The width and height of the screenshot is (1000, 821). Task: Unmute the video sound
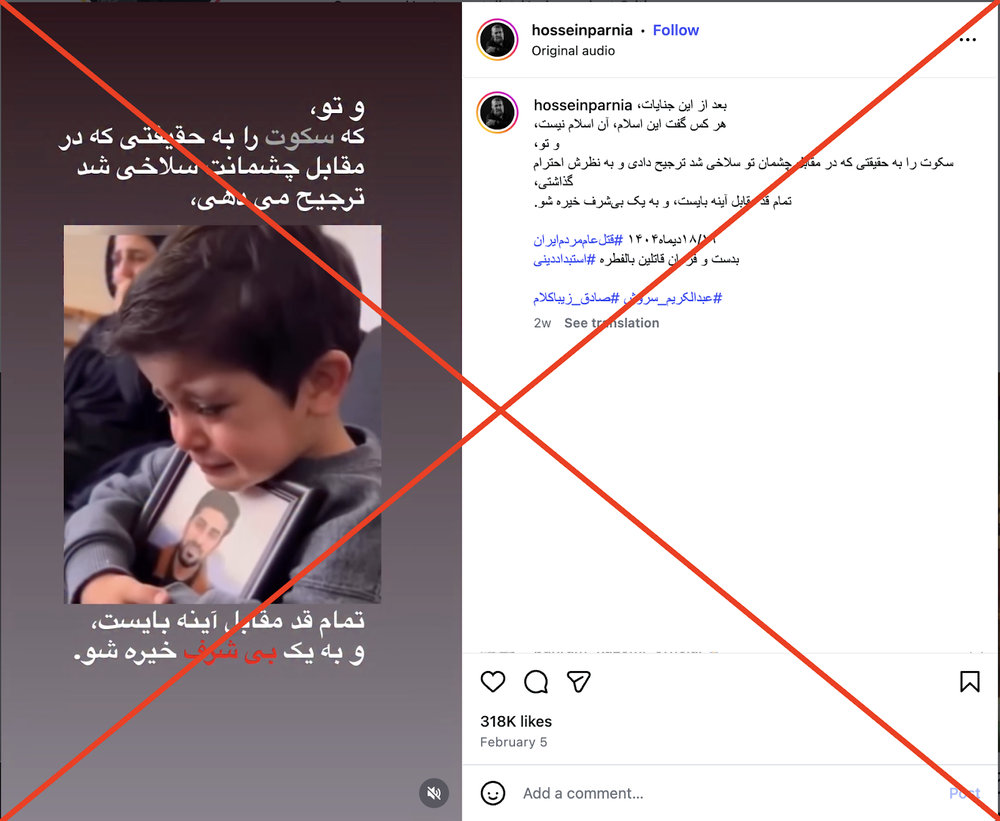pos(434,793)
